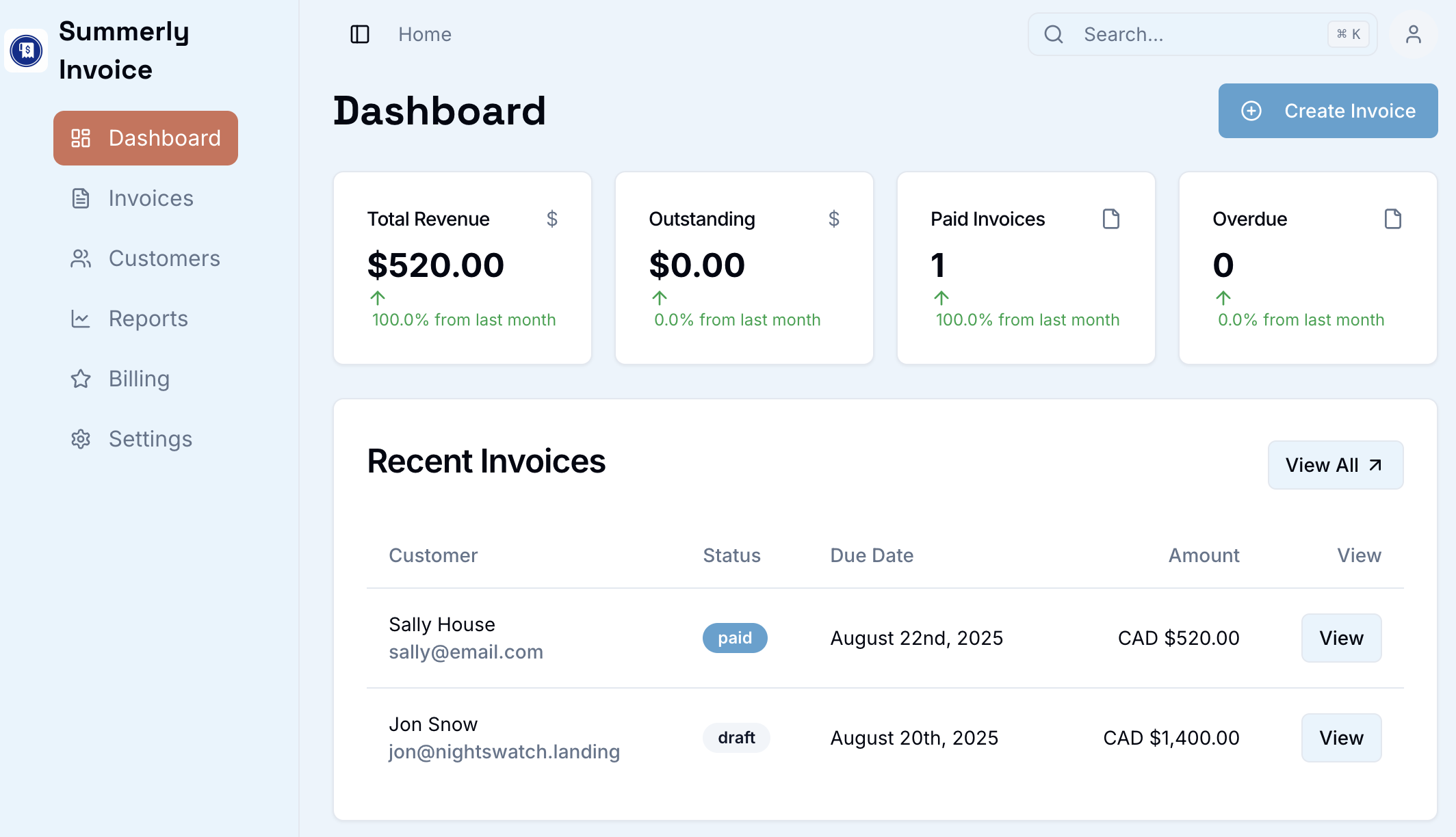Click the plus icon inside Create Invoice button
Viewport: 1456px width, 837px height.
[x=1251, y=110]
